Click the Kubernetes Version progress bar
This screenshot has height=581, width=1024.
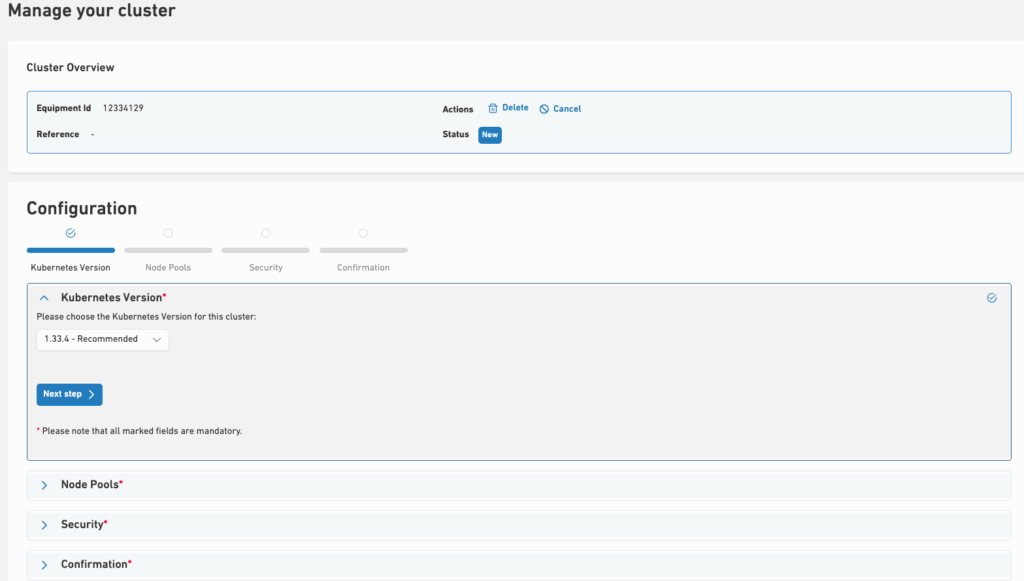click(70, 250)
